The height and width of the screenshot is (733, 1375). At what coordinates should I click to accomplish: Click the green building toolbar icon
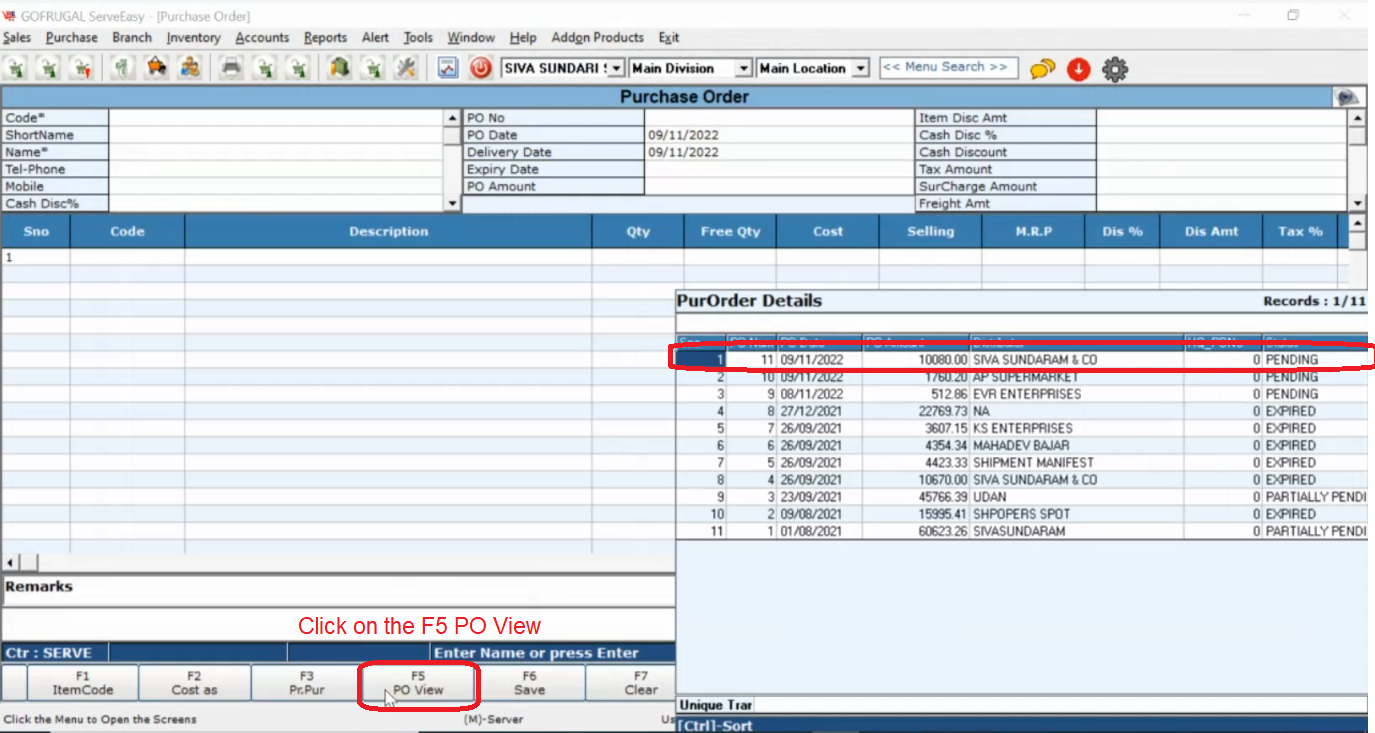click(339, 68)
